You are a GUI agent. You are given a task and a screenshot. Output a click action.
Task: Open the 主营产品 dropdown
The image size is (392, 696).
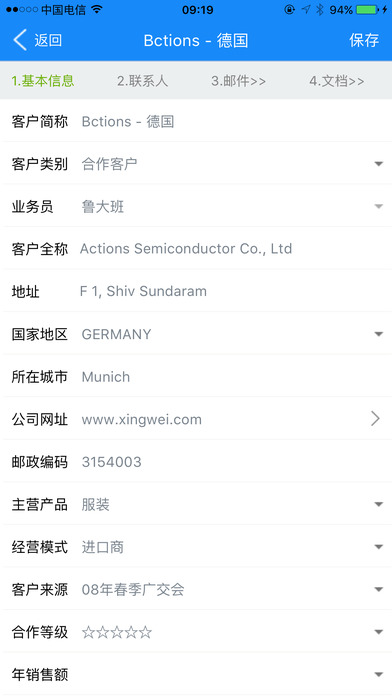(378, 505)
